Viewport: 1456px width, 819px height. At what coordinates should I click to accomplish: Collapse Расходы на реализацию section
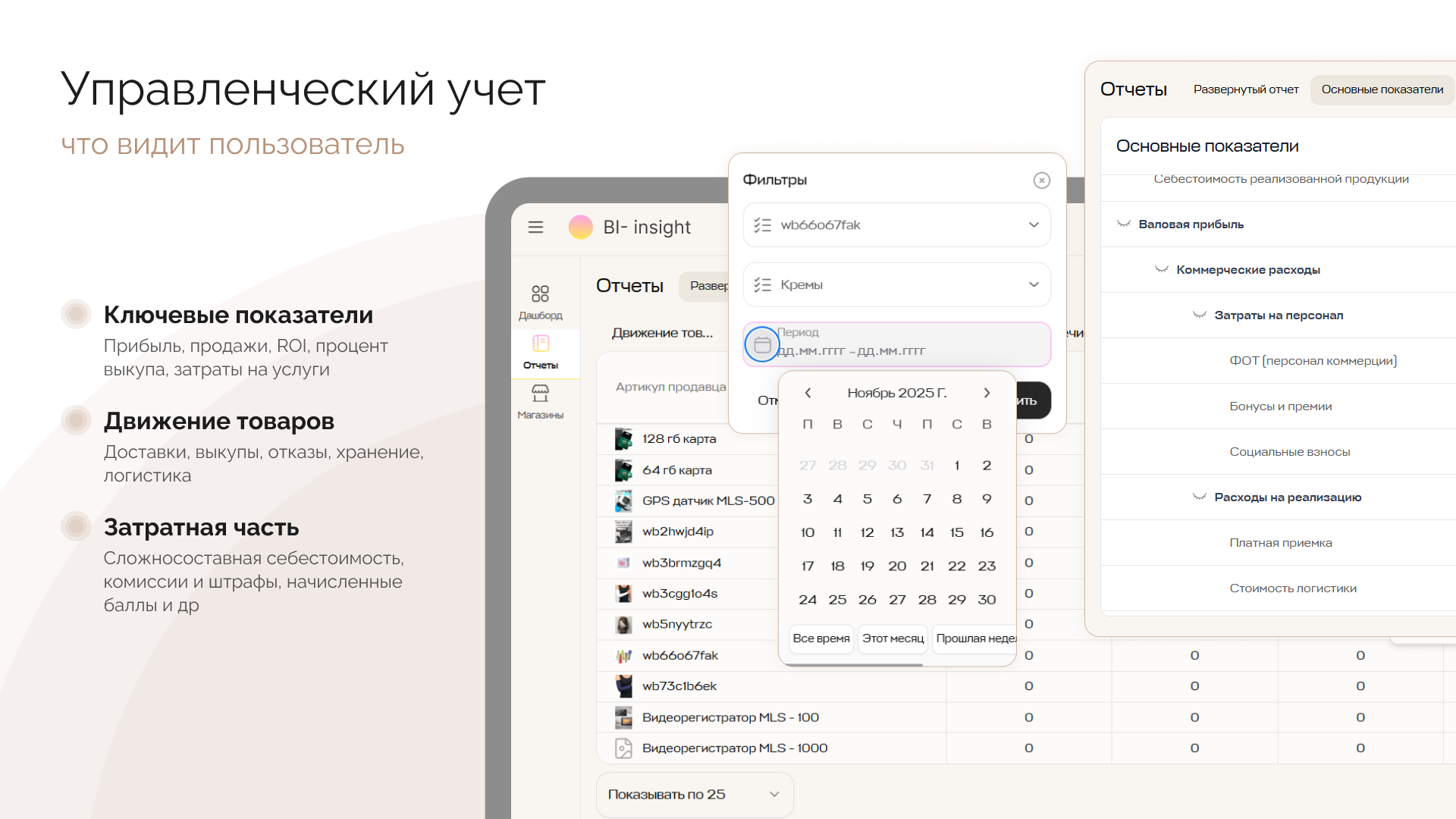1199,497
